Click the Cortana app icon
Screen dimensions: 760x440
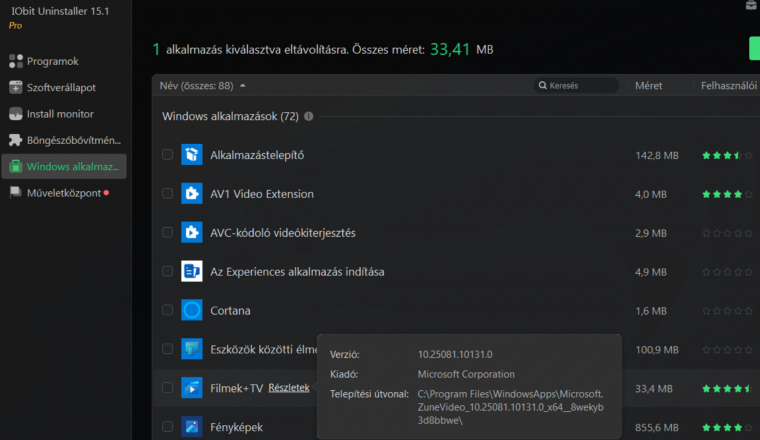pyautogui.click(x=192, y=310)
